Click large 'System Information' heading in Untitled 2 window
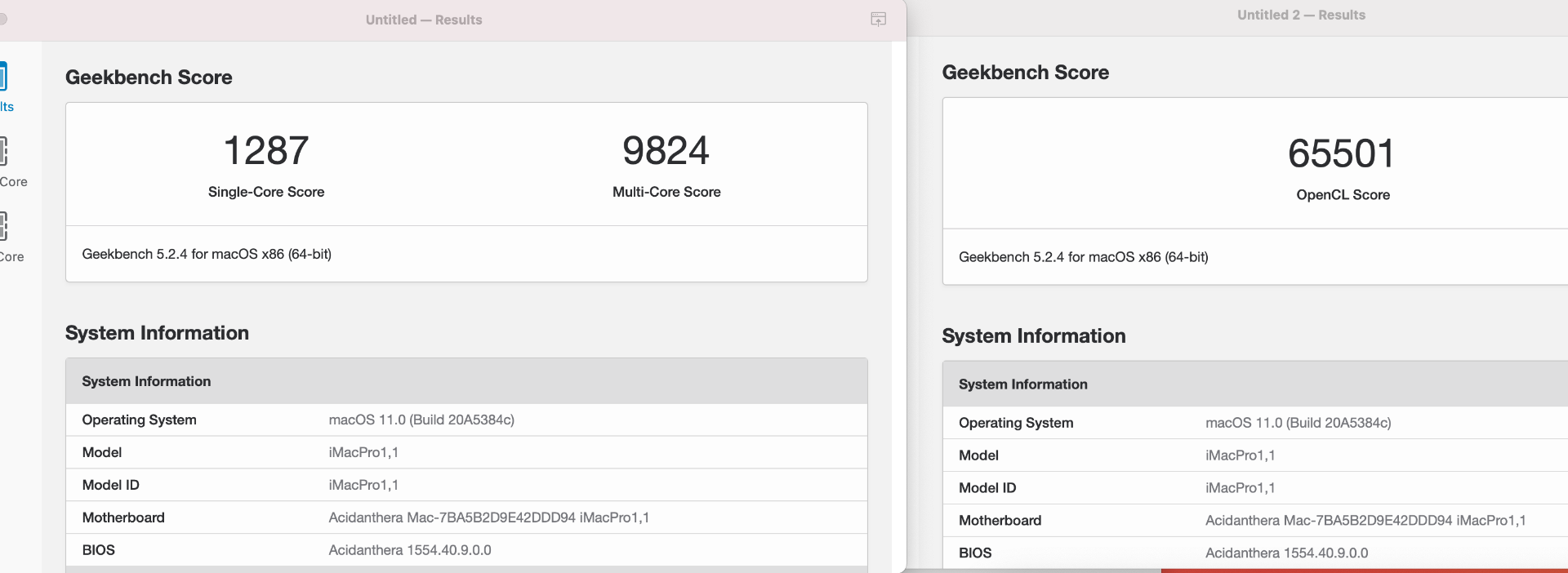 coord(1034,336)
